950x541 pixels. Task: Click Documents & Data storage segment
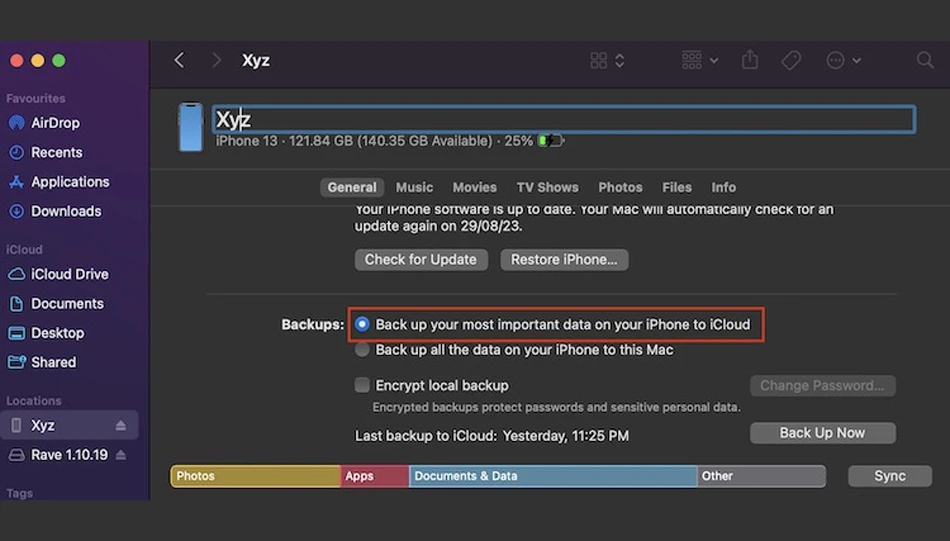553,476
